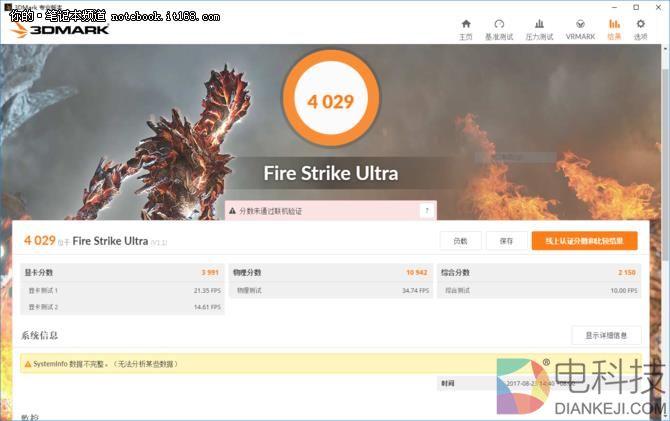This screenshot has height=421, width=670.
Task: Click the 综合分数 combined score heading
Action: (x=455, y=272)
